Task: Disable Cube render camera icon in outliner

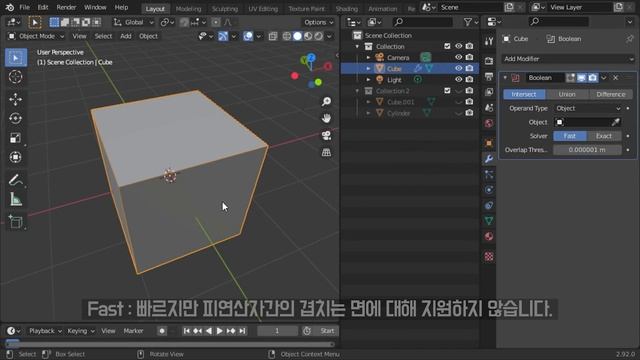Action: point(469,69)
